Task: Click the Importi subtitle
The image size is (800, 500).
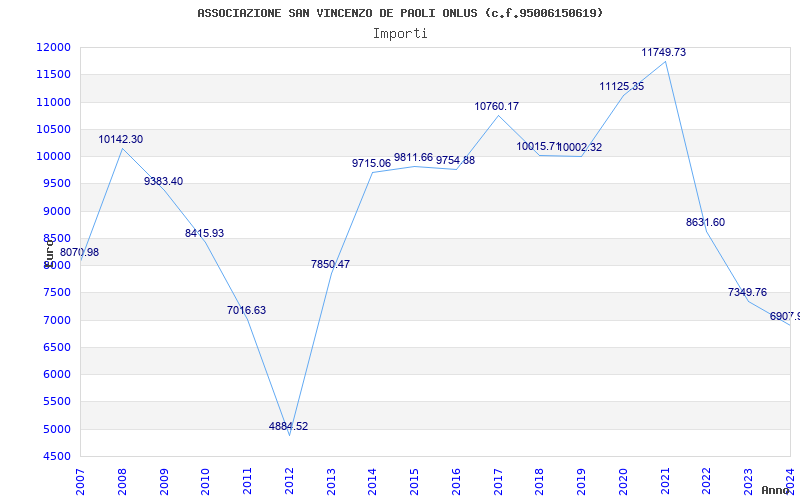Action: tap(400, 34)
